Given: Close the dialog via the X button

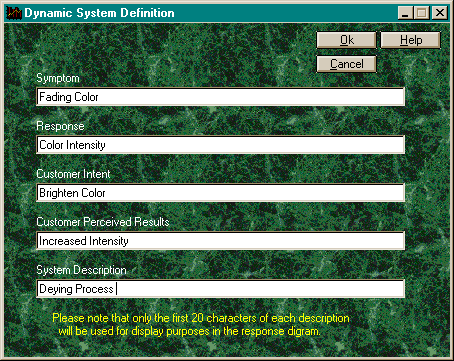Looking at the screenshot, I should [x=440, y=13].
